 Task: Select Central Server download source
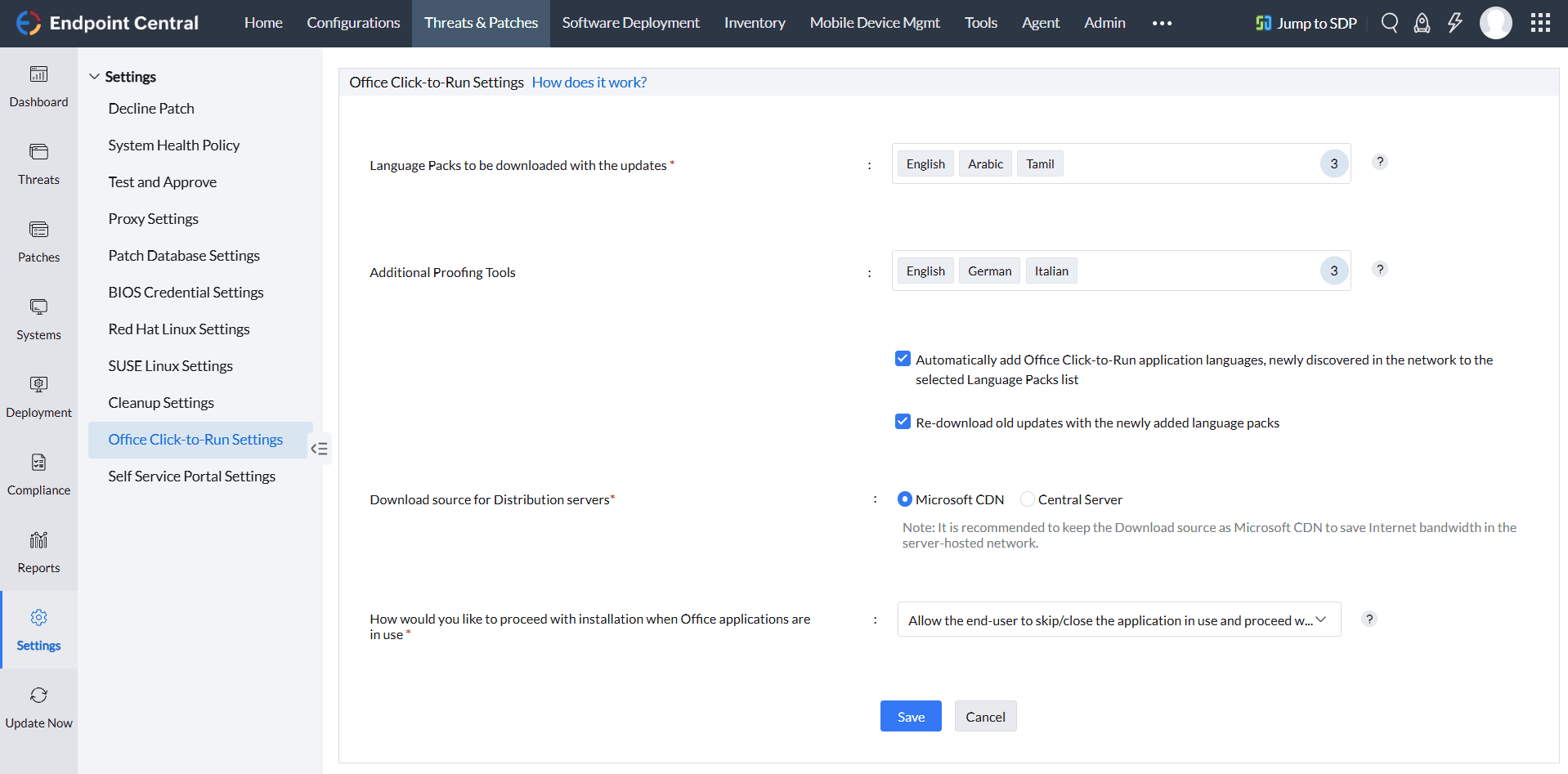pyautogui.click(x=1028, y=499)
